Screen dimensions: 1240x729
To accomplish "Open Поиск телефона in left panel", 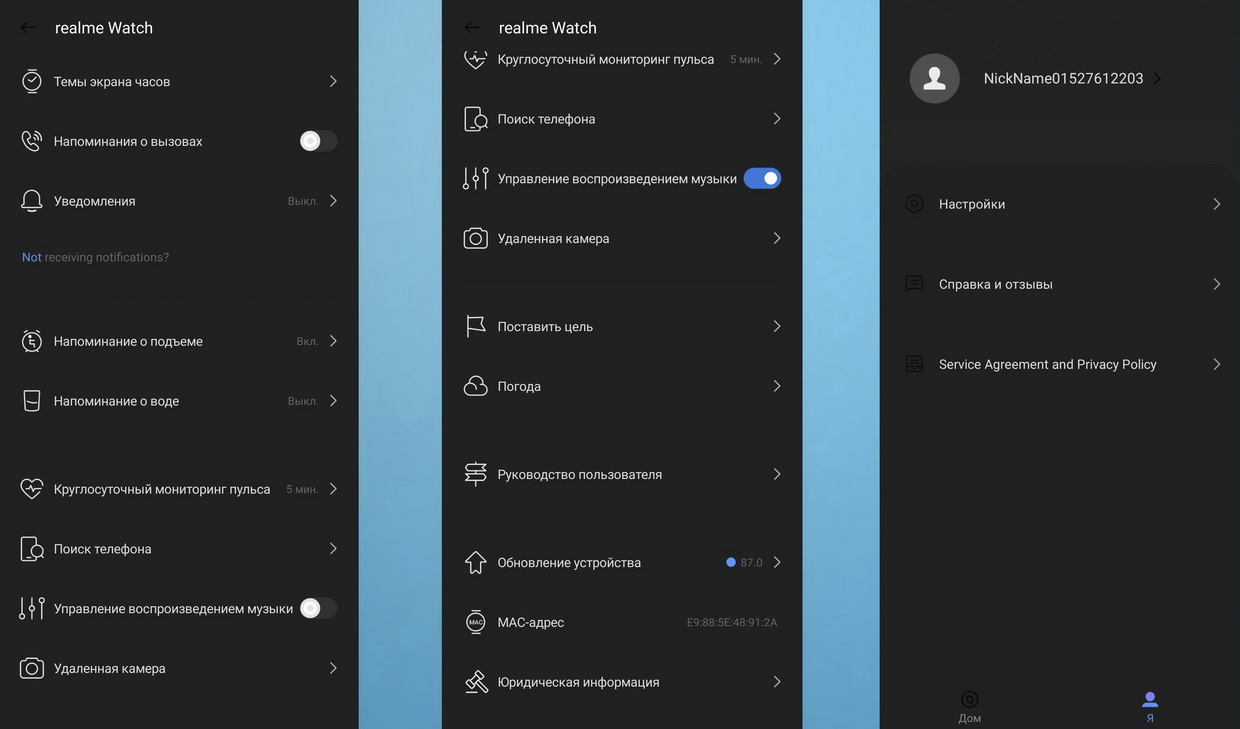I will coord(179,549).
